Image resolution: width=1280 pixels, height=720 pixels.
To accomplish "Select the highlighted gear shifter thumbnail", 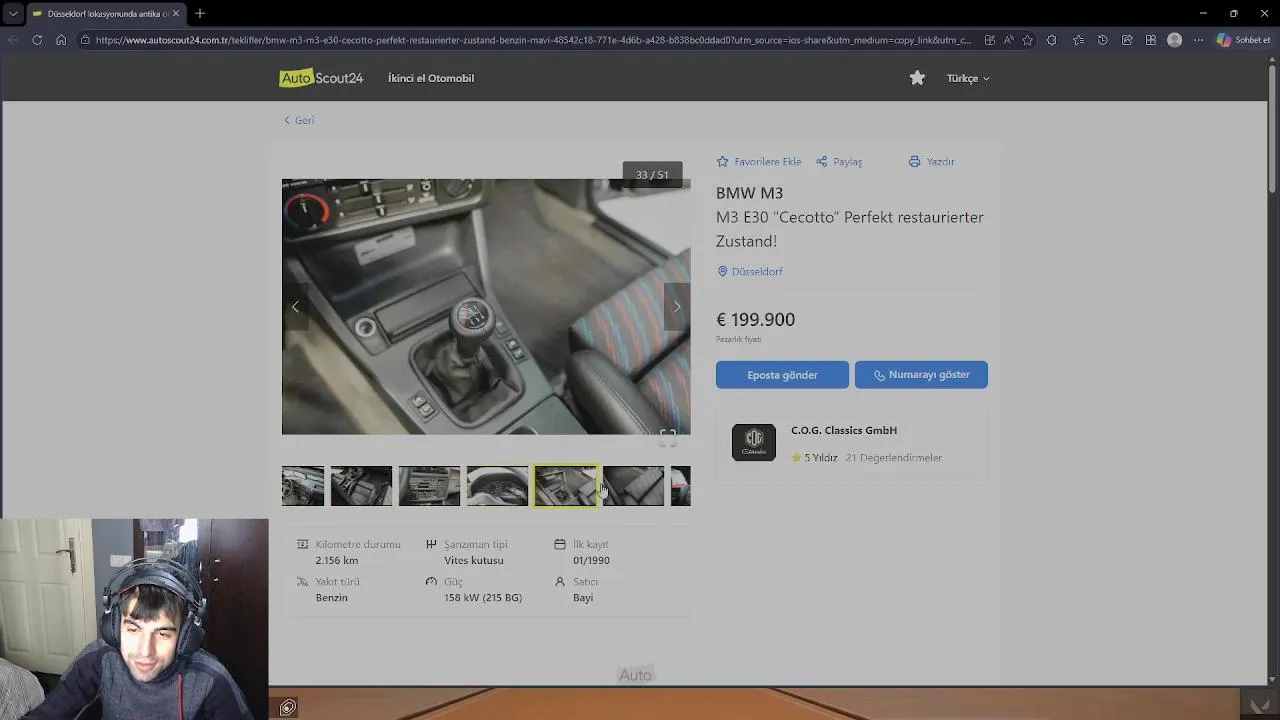I will (565, 486).
